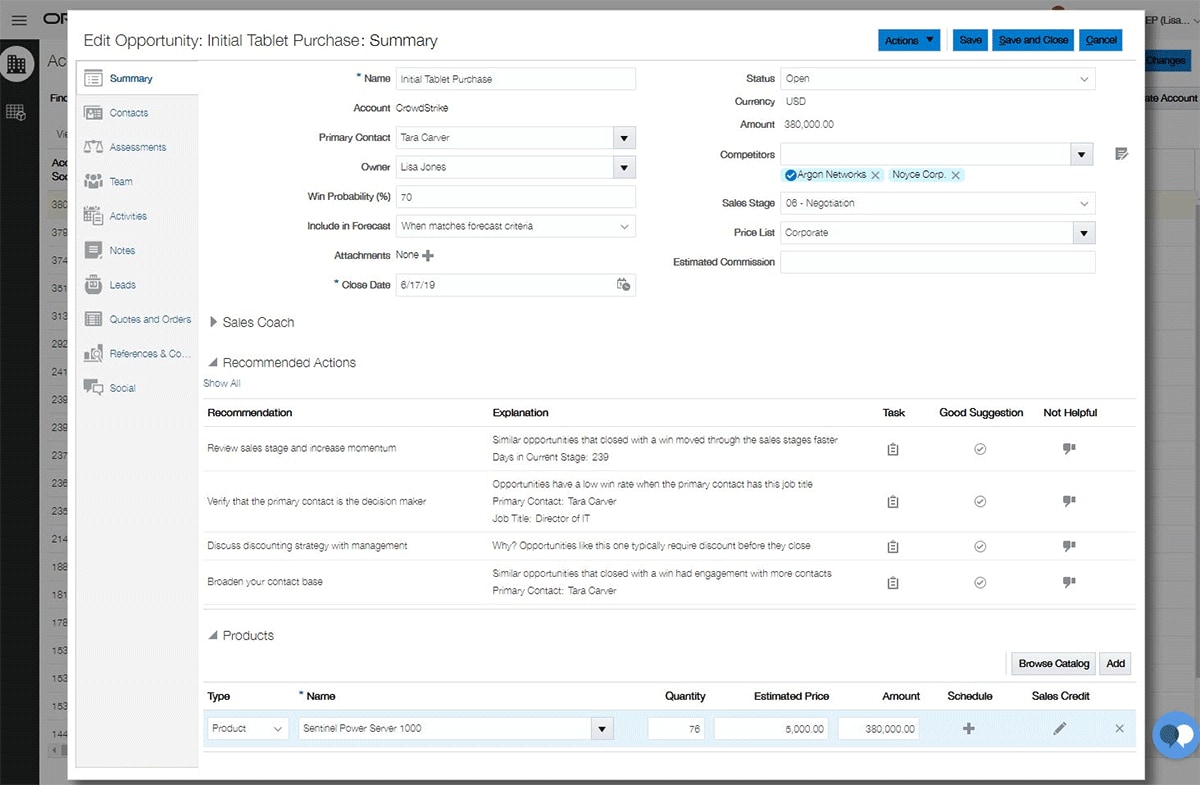Image resolution: width=1200 pixels, height=785 pixels.
Task: Switch to the Contacts tab
Action: (129, 113)
